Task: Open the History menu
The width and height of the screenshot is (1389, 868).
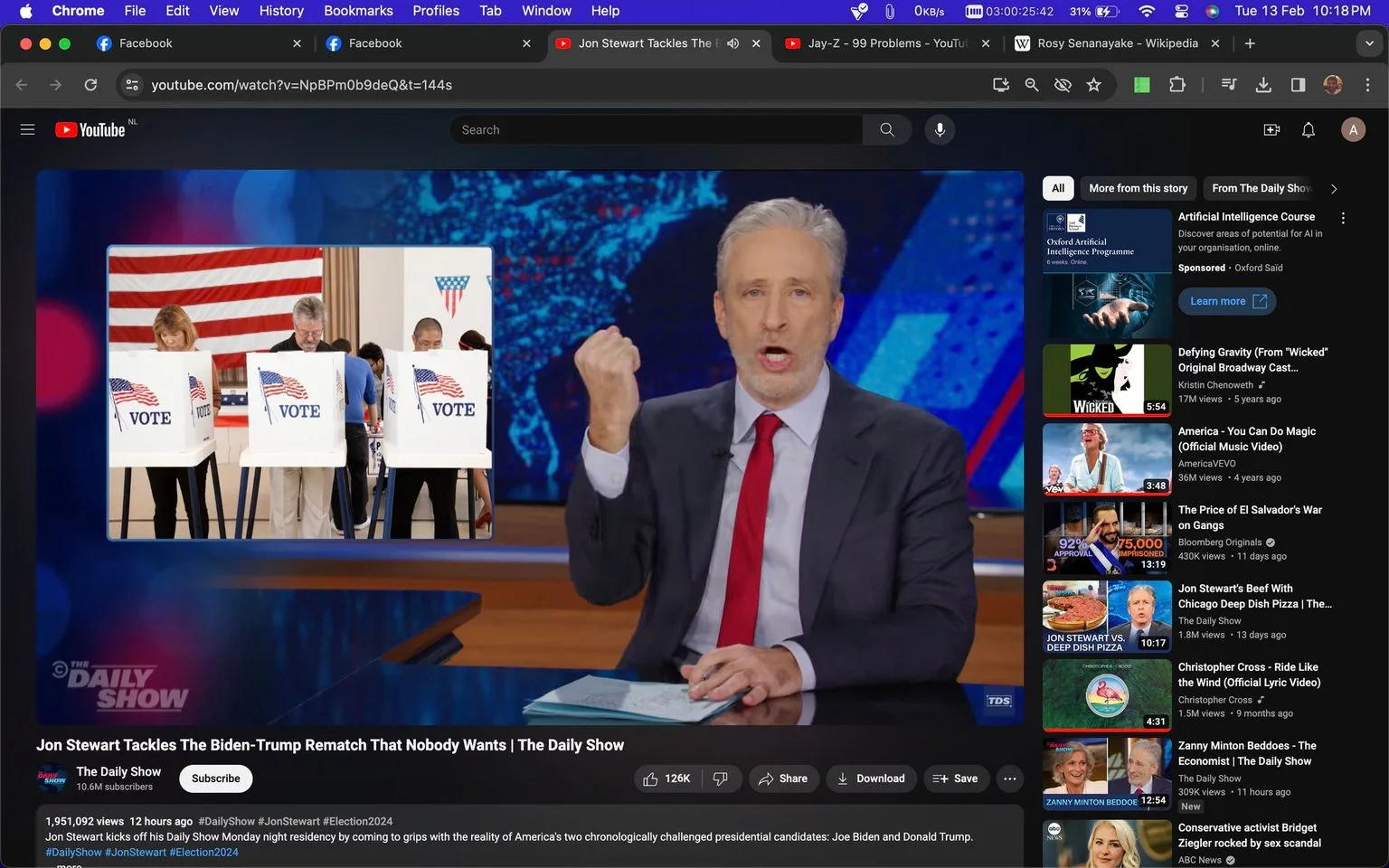Action: [x=281, y=11]
